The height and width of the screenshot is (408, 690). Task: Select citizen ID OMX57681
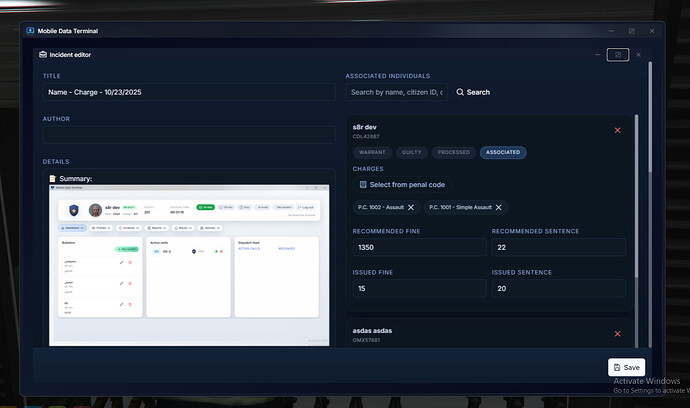(366, 340)
